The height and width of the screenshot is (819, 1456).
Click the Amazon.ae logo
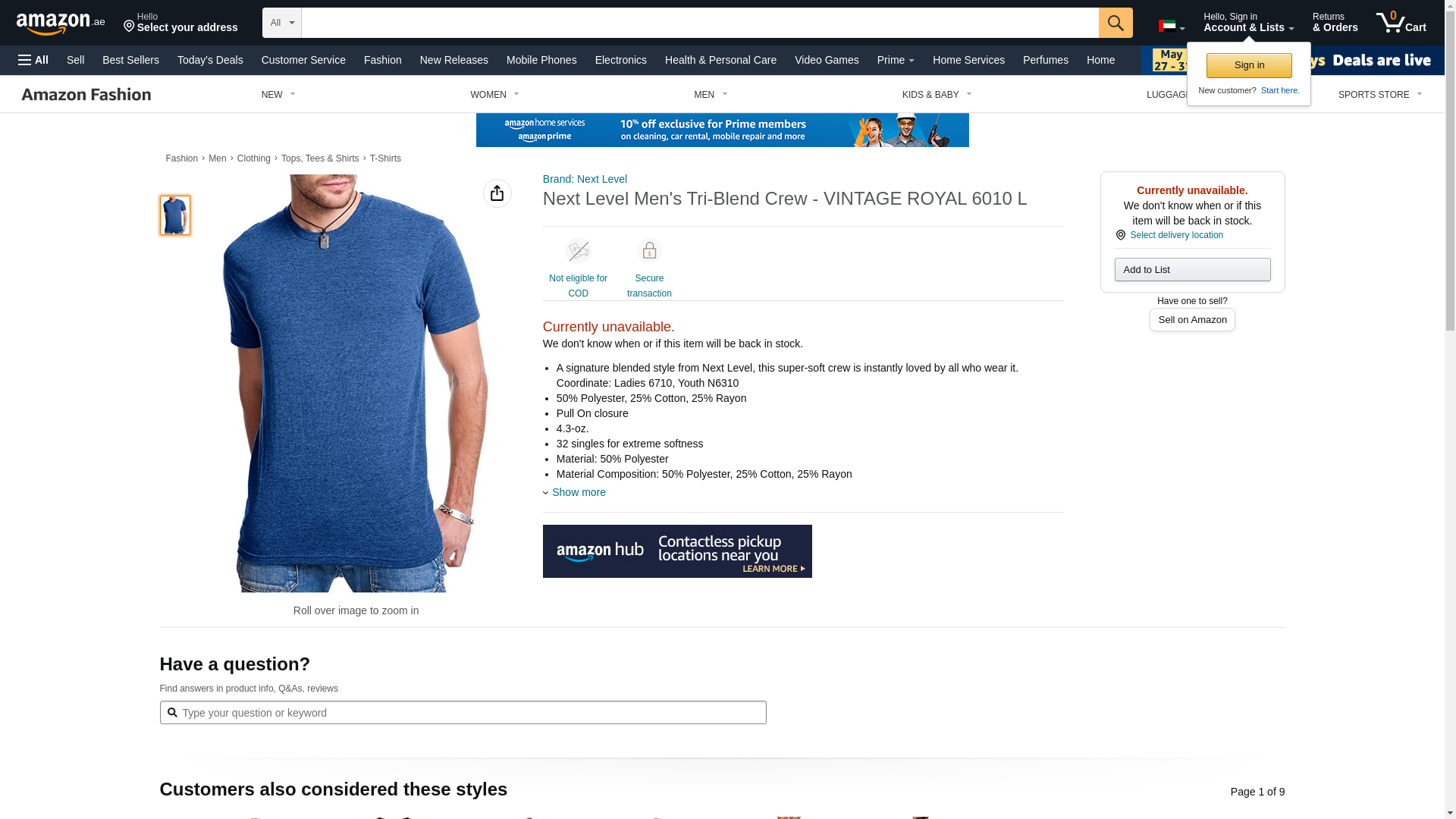tap(61, 23)
